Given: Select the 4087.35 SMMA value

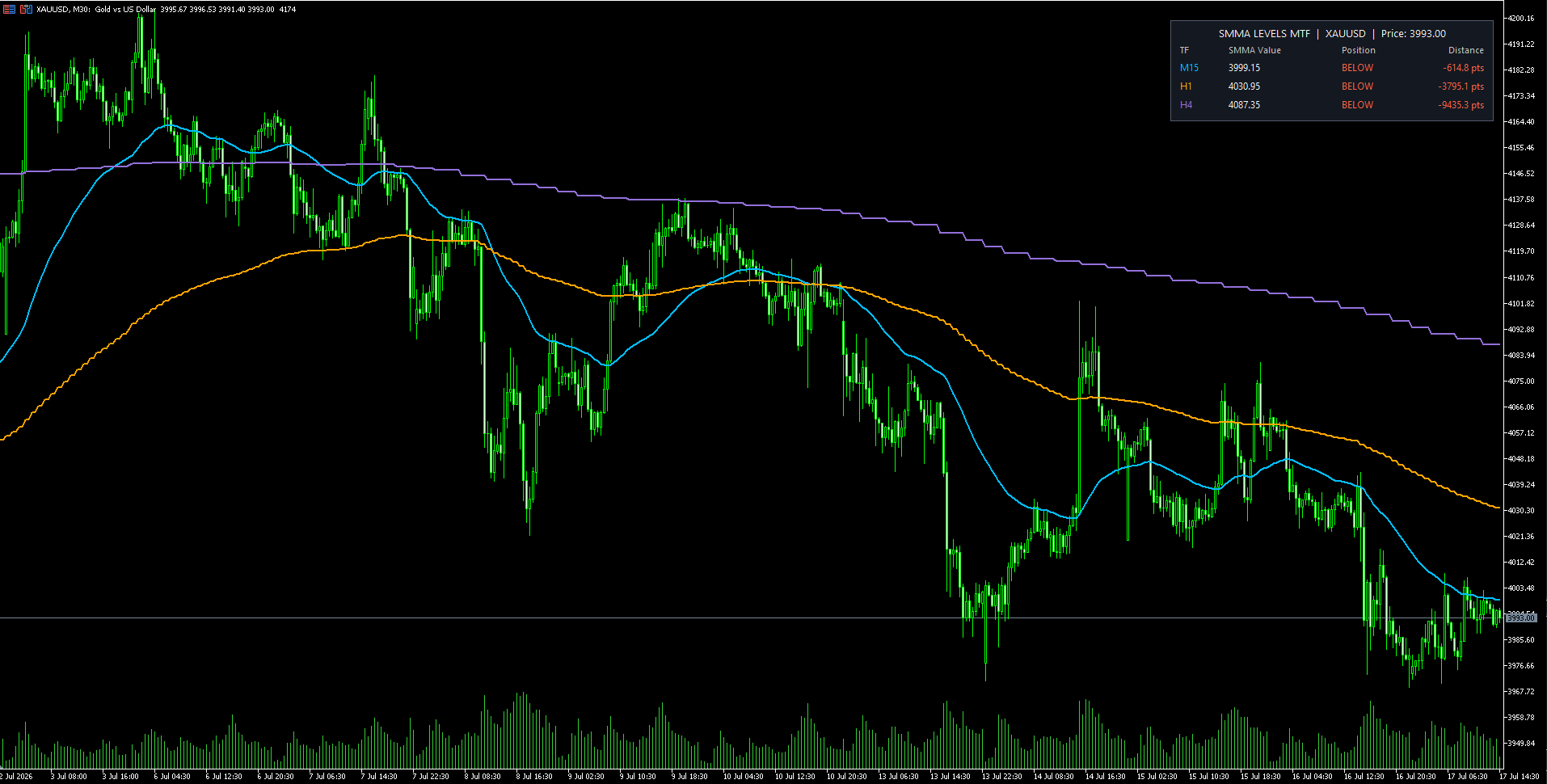Looking at the screenshot, I should [x=1244, y=105].
